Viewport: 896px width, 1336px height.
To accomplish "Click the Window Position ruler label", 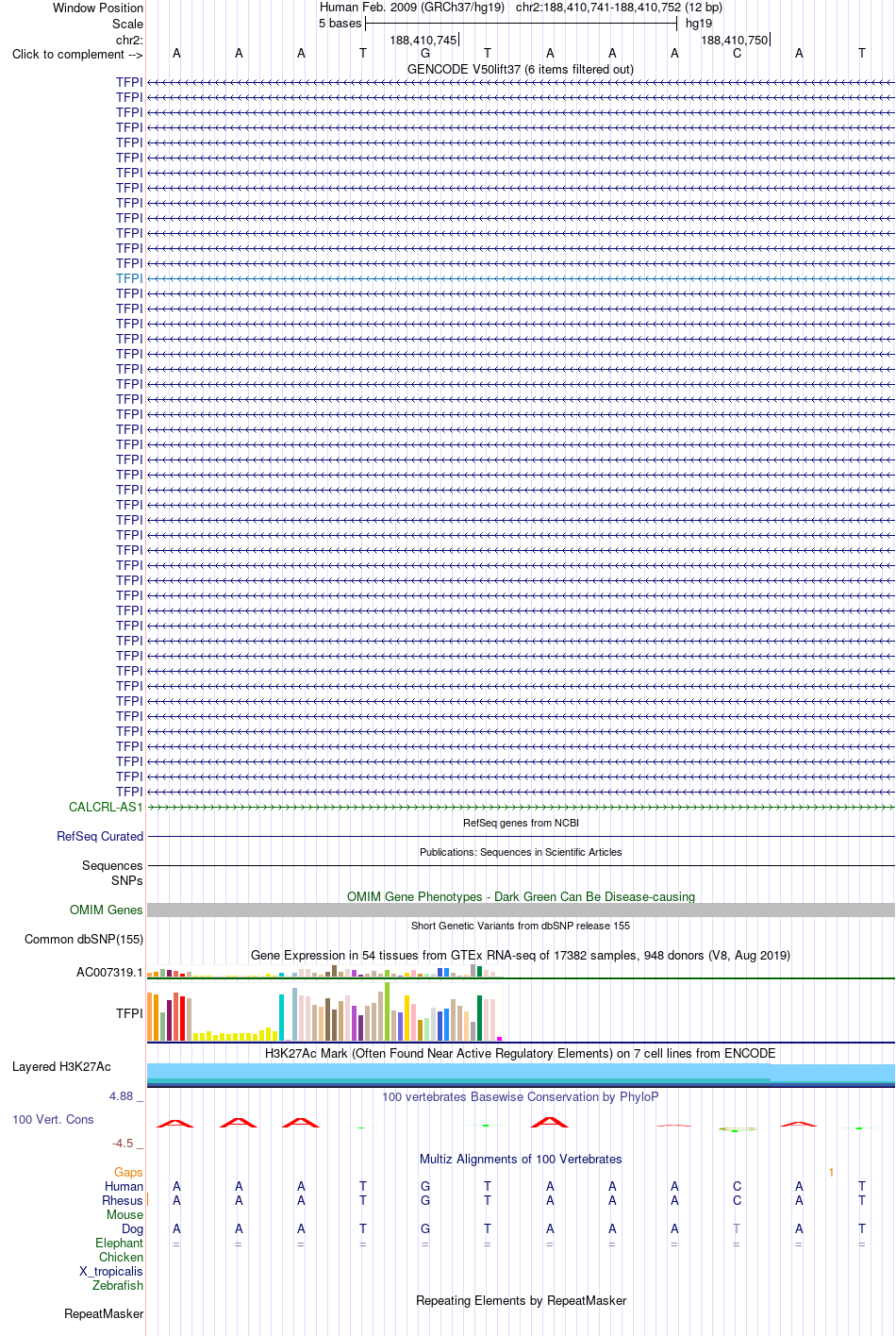I will (98, 8).
